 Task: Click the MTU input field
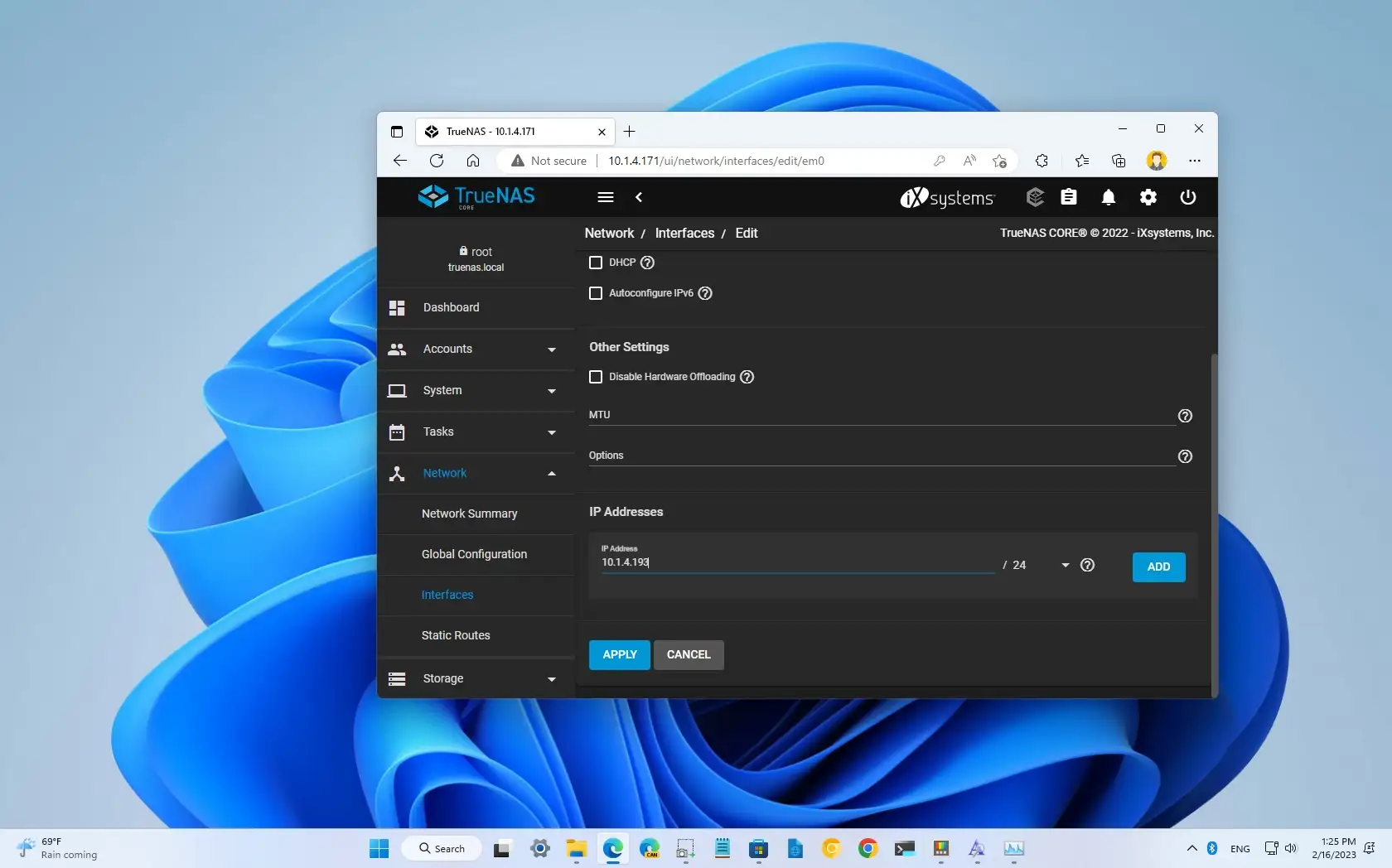click(x=882, y=416)
